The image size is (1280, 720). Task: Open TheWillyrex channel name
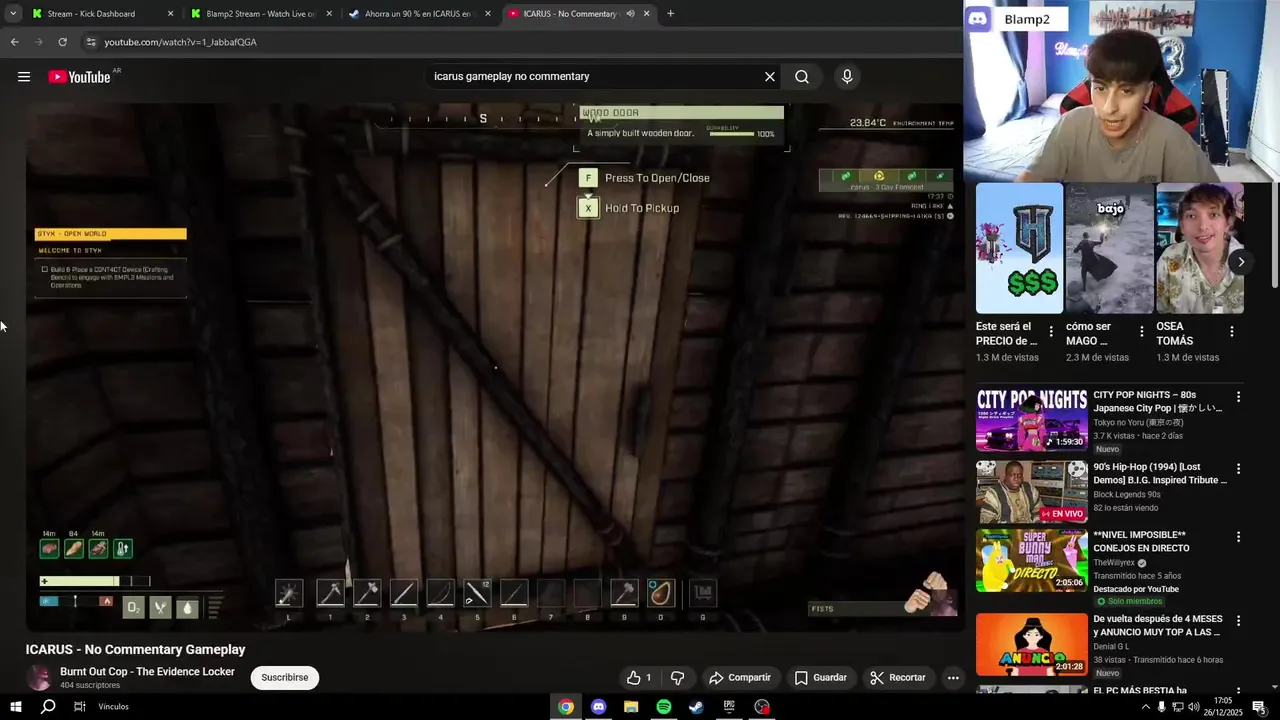1114,563
